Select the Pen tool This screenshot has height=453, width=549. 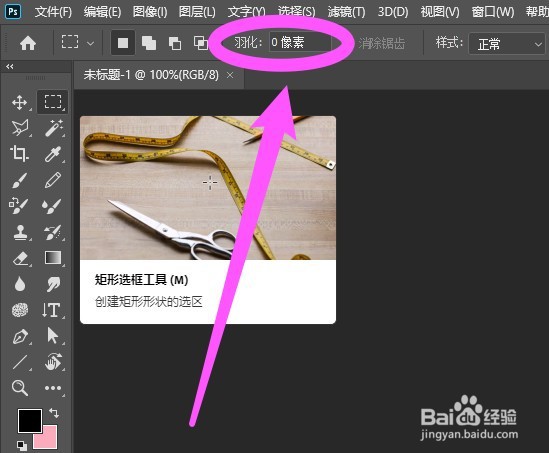tap(20, 336)
